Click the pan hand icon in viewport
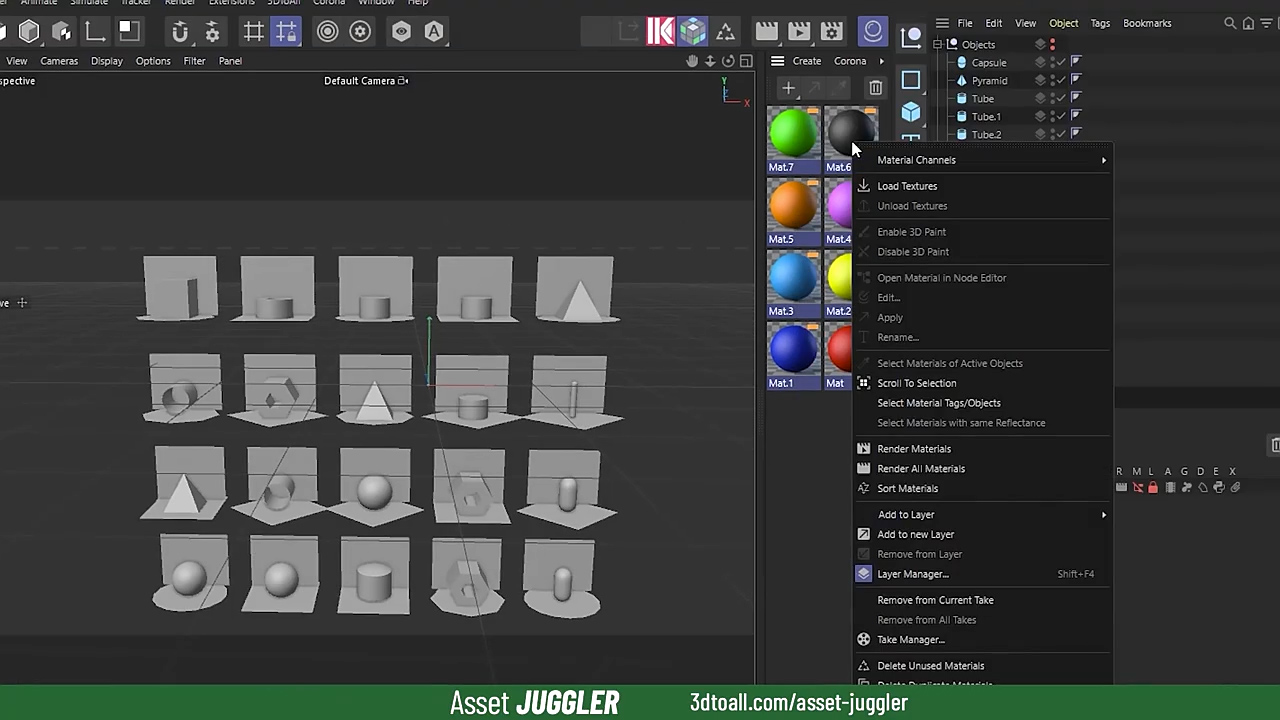The image size is (1280, 720). [x=692, y=61]
